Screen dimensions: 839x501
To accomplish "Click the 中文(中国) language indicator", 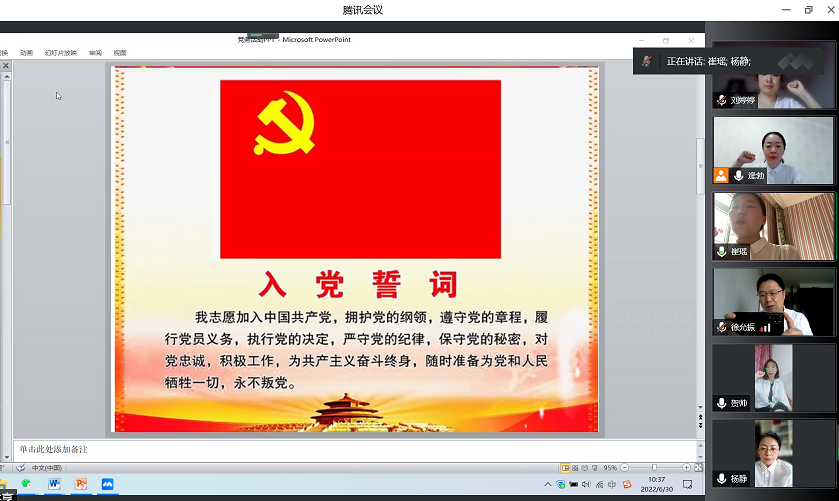I will pyautogui.click(x=47, y=467).
